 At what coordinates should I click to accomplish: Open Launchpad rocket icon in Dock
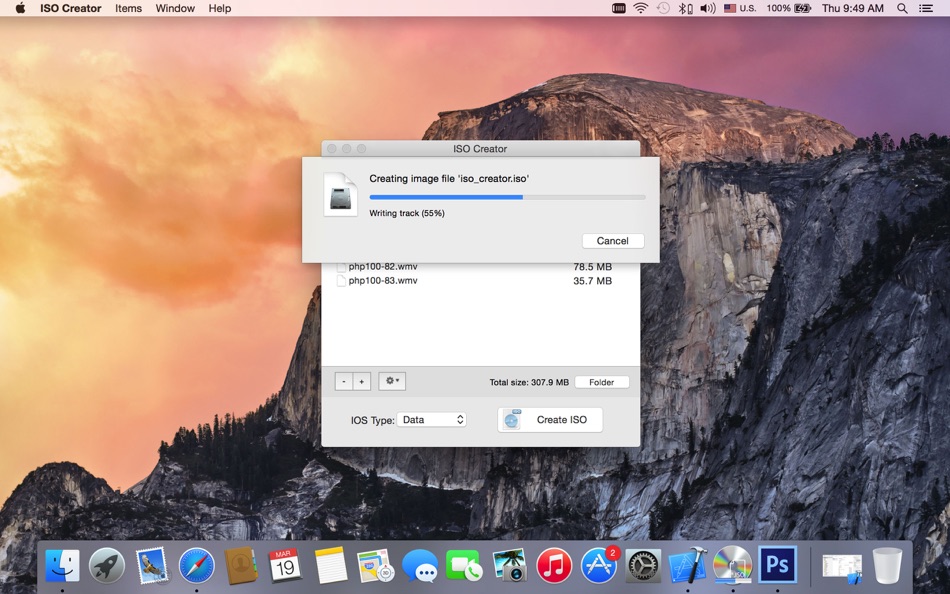tap(107, 566)
